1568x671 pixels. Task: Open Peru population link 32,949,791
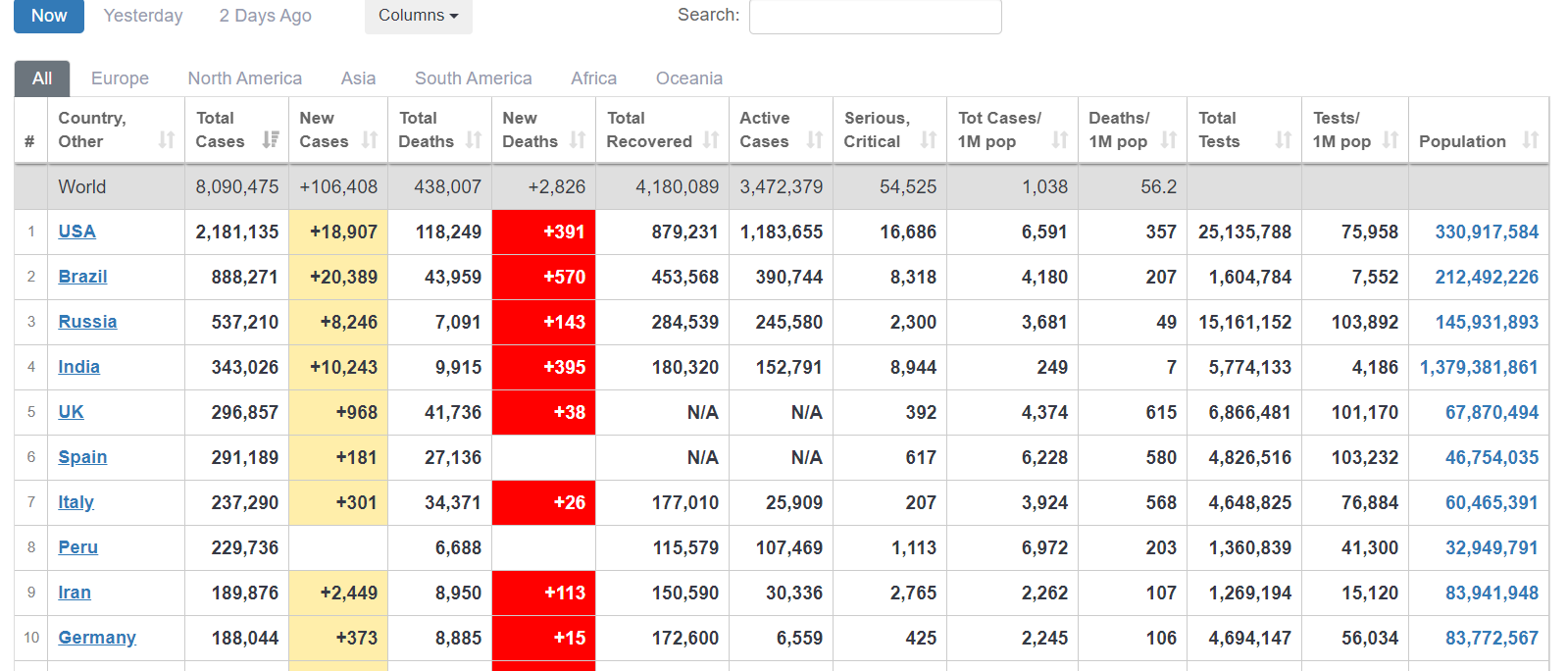point(1492,547)
